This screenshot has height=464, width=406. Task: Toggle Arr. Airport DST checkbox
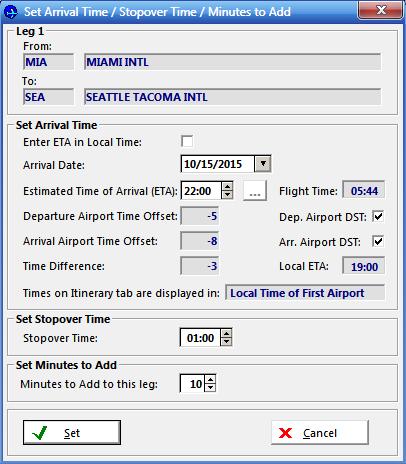tap(378, 241)
